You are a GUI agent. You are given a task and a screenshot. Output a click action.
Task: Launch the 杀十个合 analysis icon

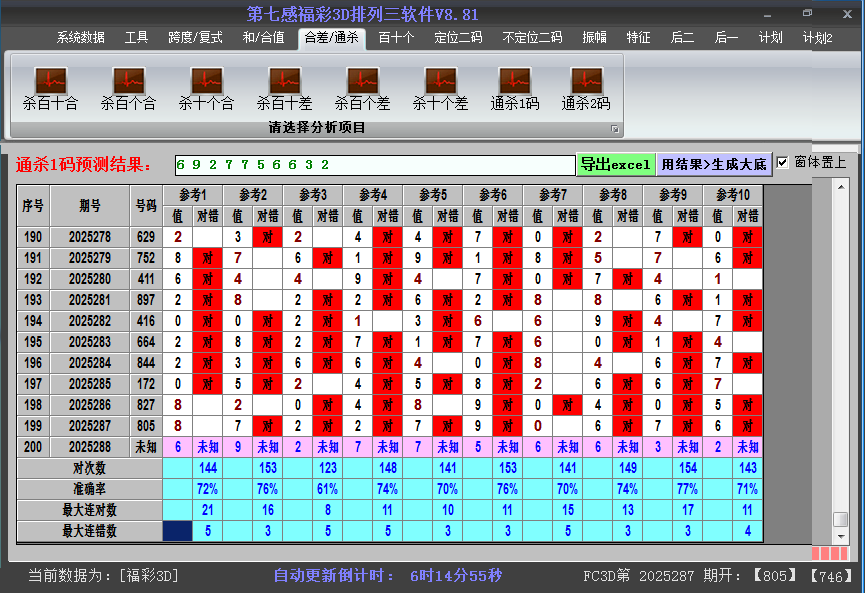coord(206,82)
